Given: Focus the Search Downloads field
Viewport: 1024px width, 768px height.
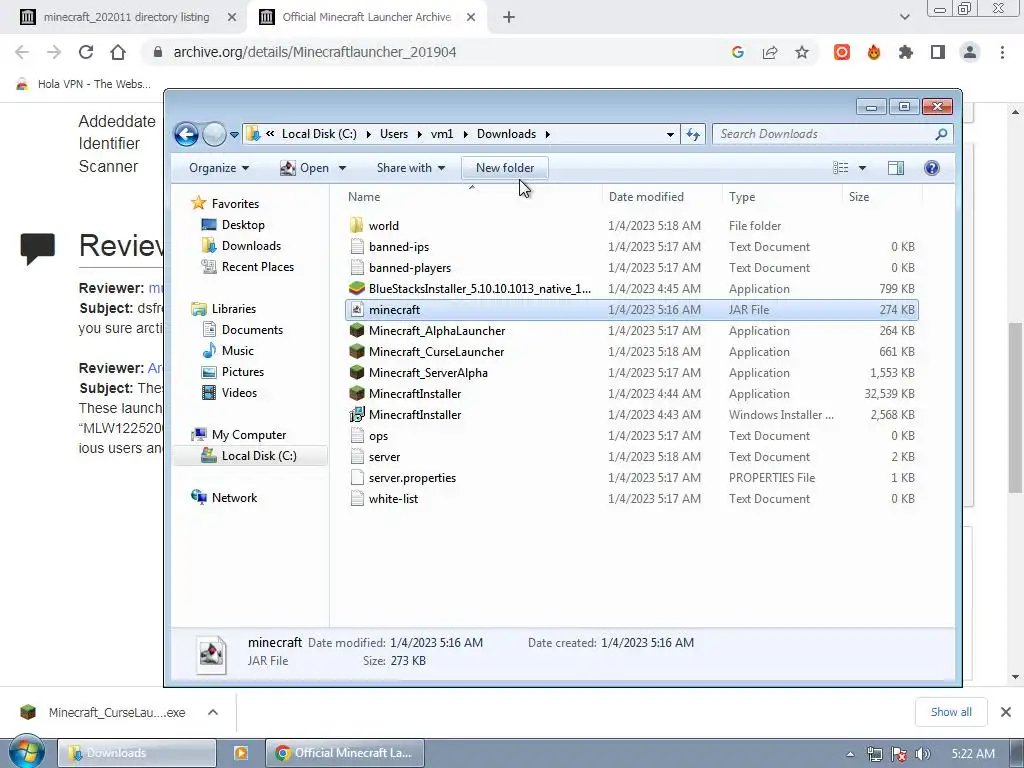Looking at the screenshot, I should pos(825,134).
